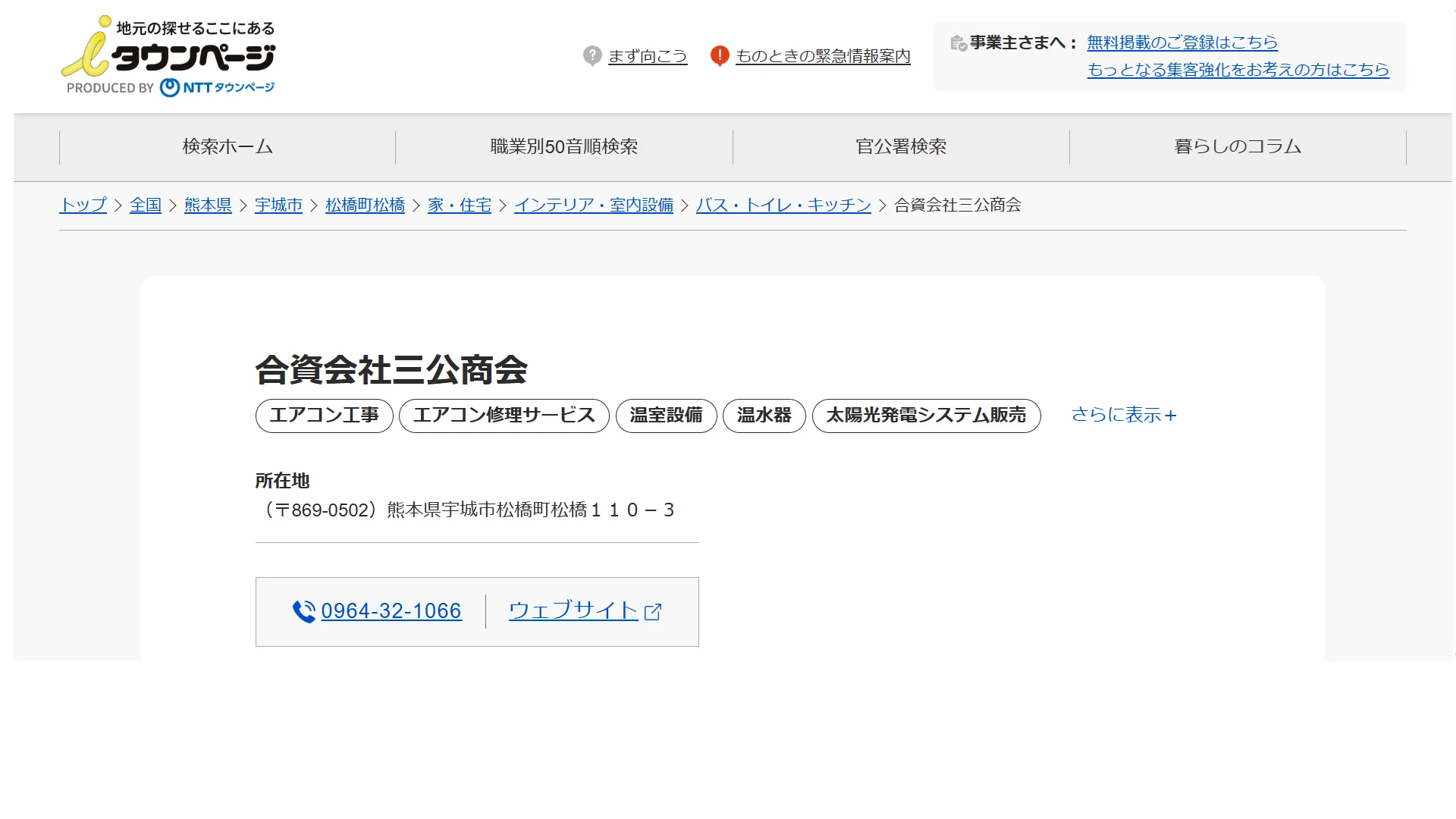Click the iタウンページ logo
Viewport: 1456px width, 819px height.
[168, 57]
